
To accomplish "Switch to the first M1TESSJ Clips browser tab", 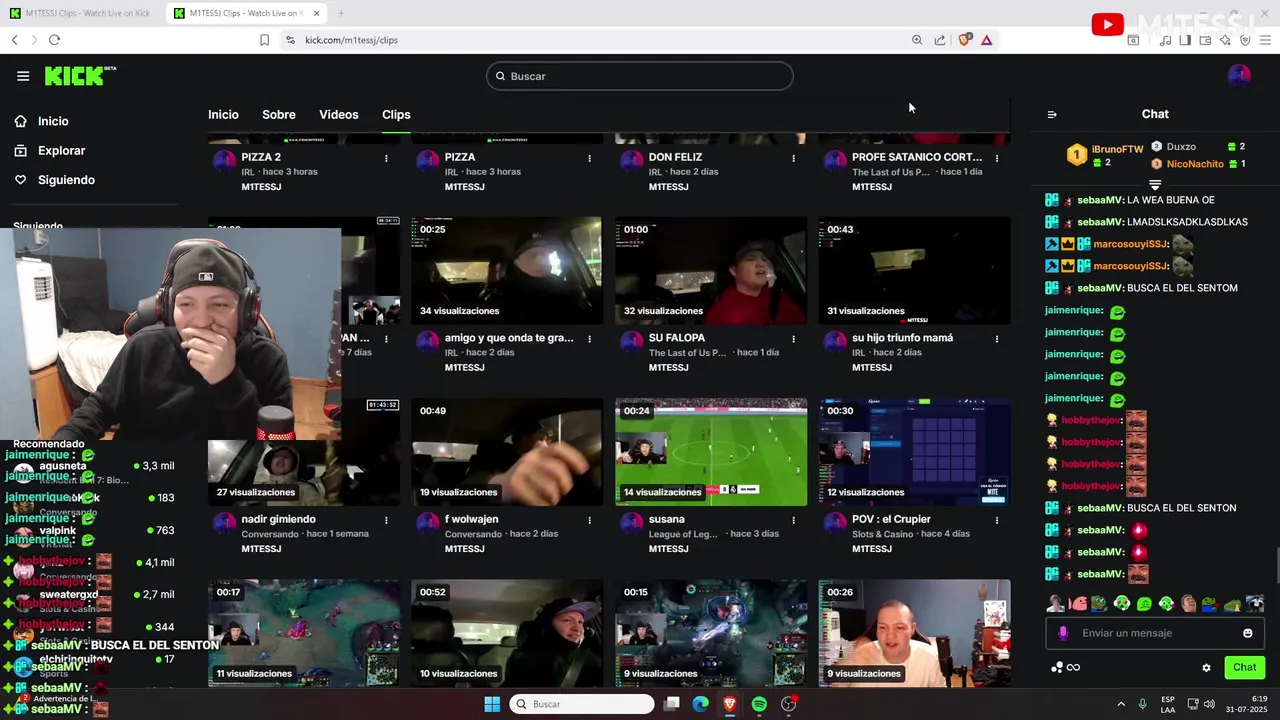I will tap(80, 13).
